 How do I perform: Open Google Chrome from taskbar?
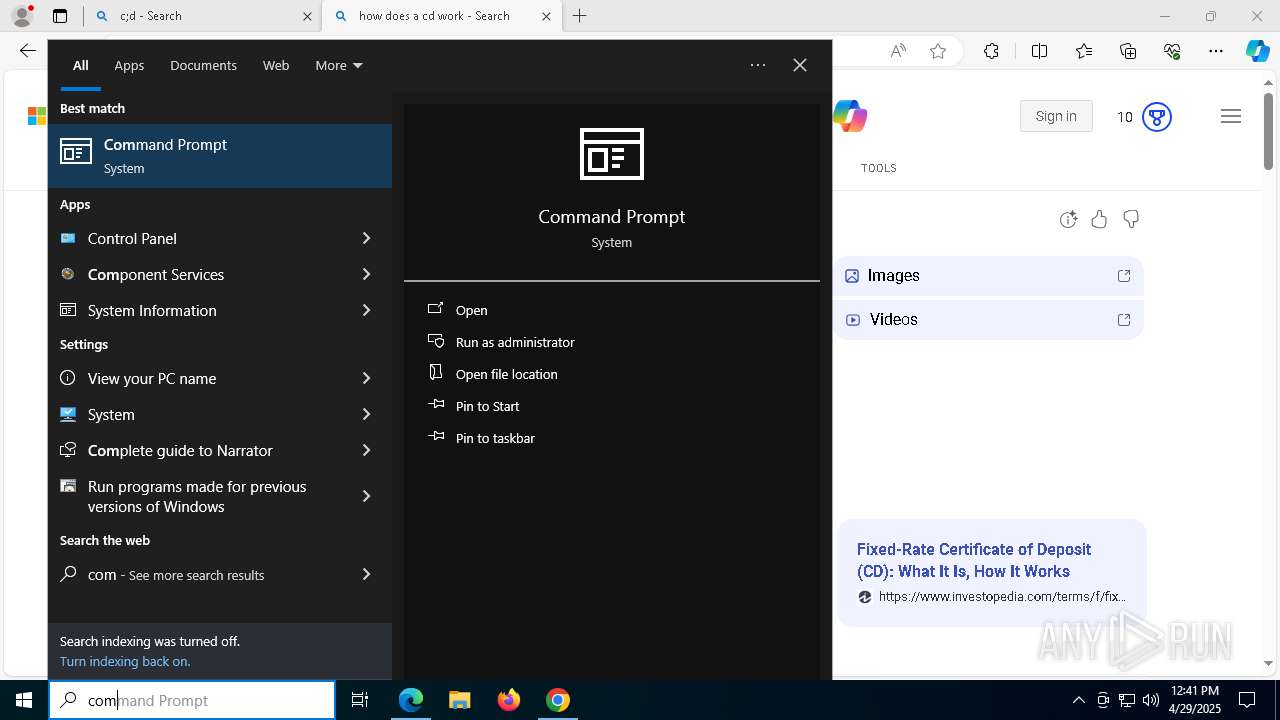point(558,700)
